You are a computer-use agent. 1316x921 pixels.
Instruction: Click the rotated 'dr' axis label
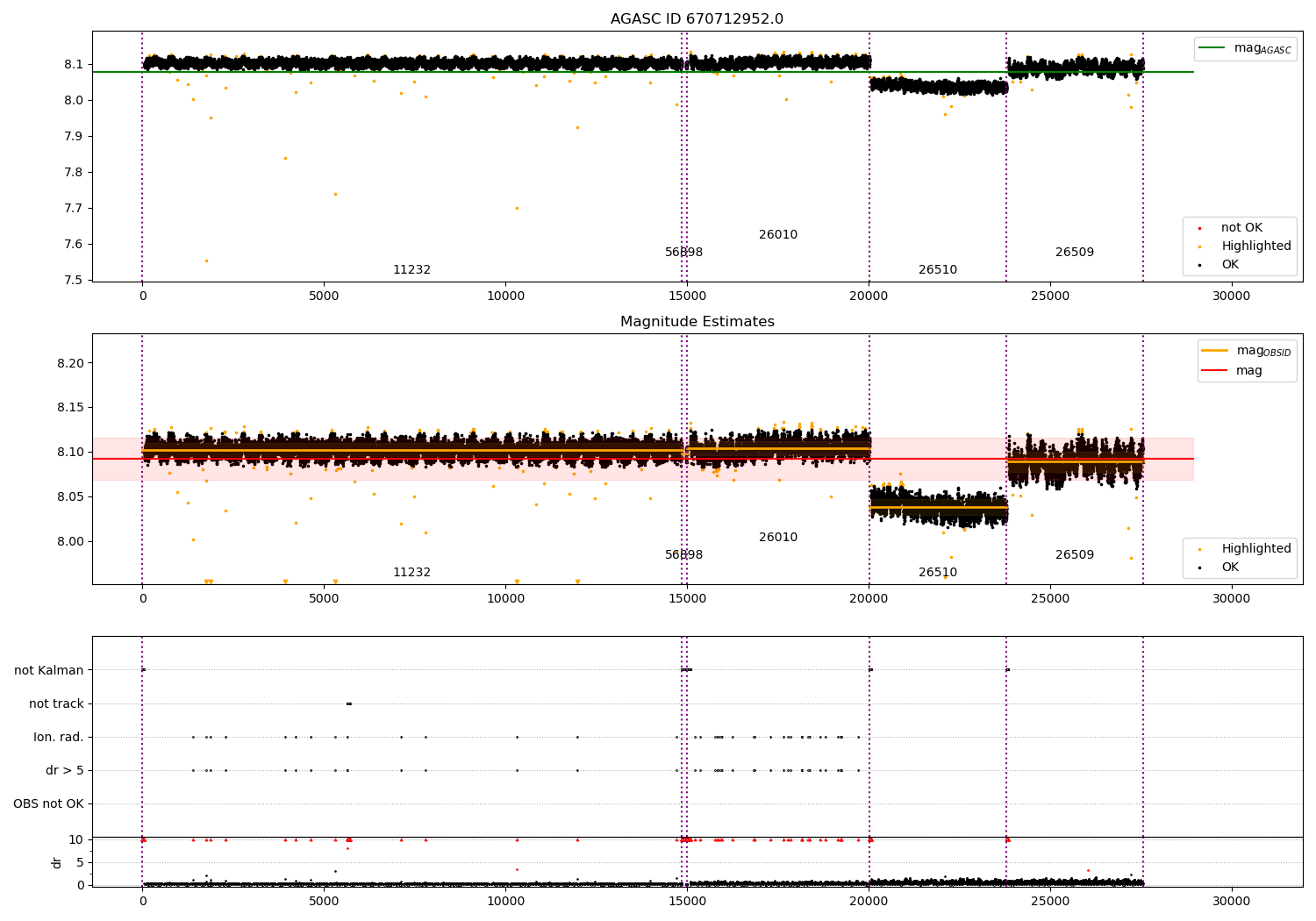(57, 862)
